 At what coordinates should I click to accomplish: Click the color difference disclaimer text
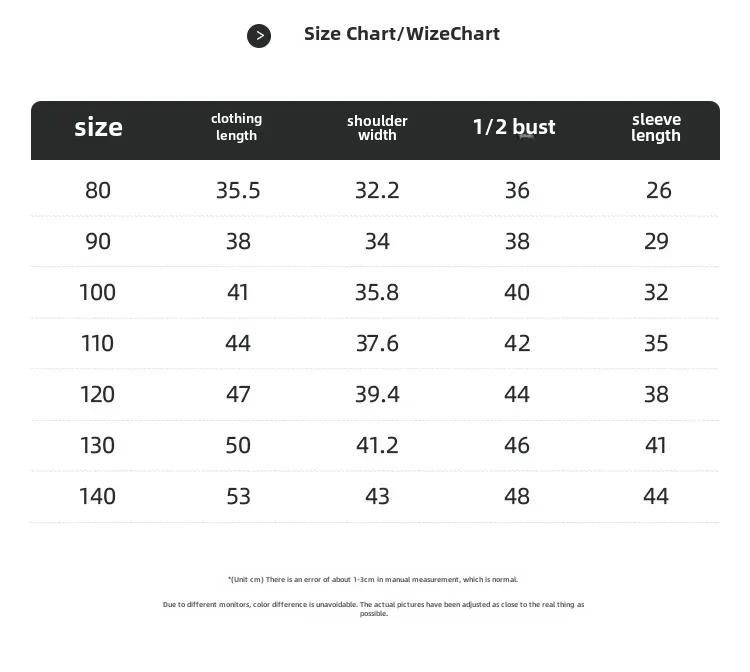click(x=374, y=609)
